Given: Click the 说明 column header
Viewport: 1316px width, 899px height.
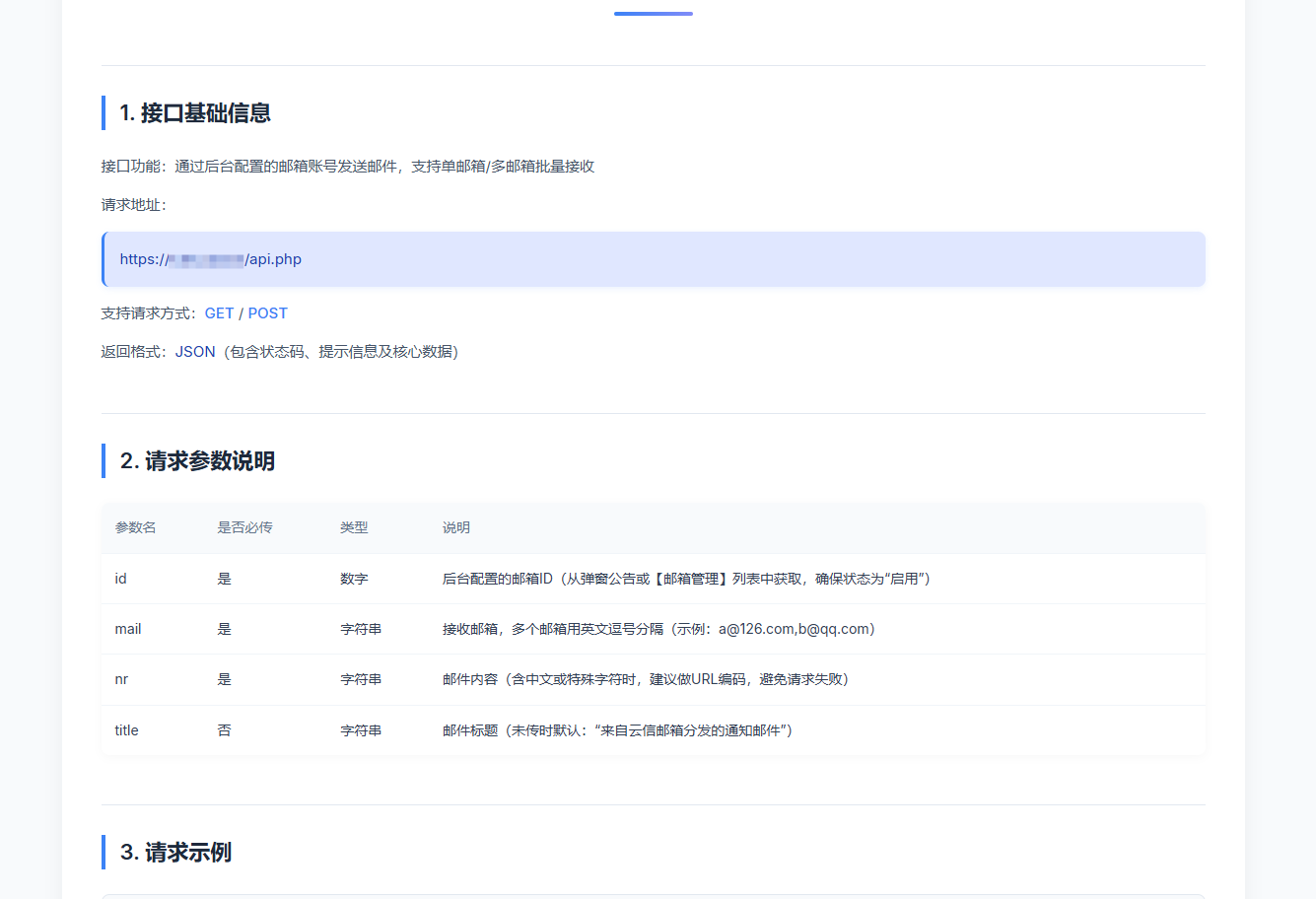Looking at the screenshot, I should 455,527.
